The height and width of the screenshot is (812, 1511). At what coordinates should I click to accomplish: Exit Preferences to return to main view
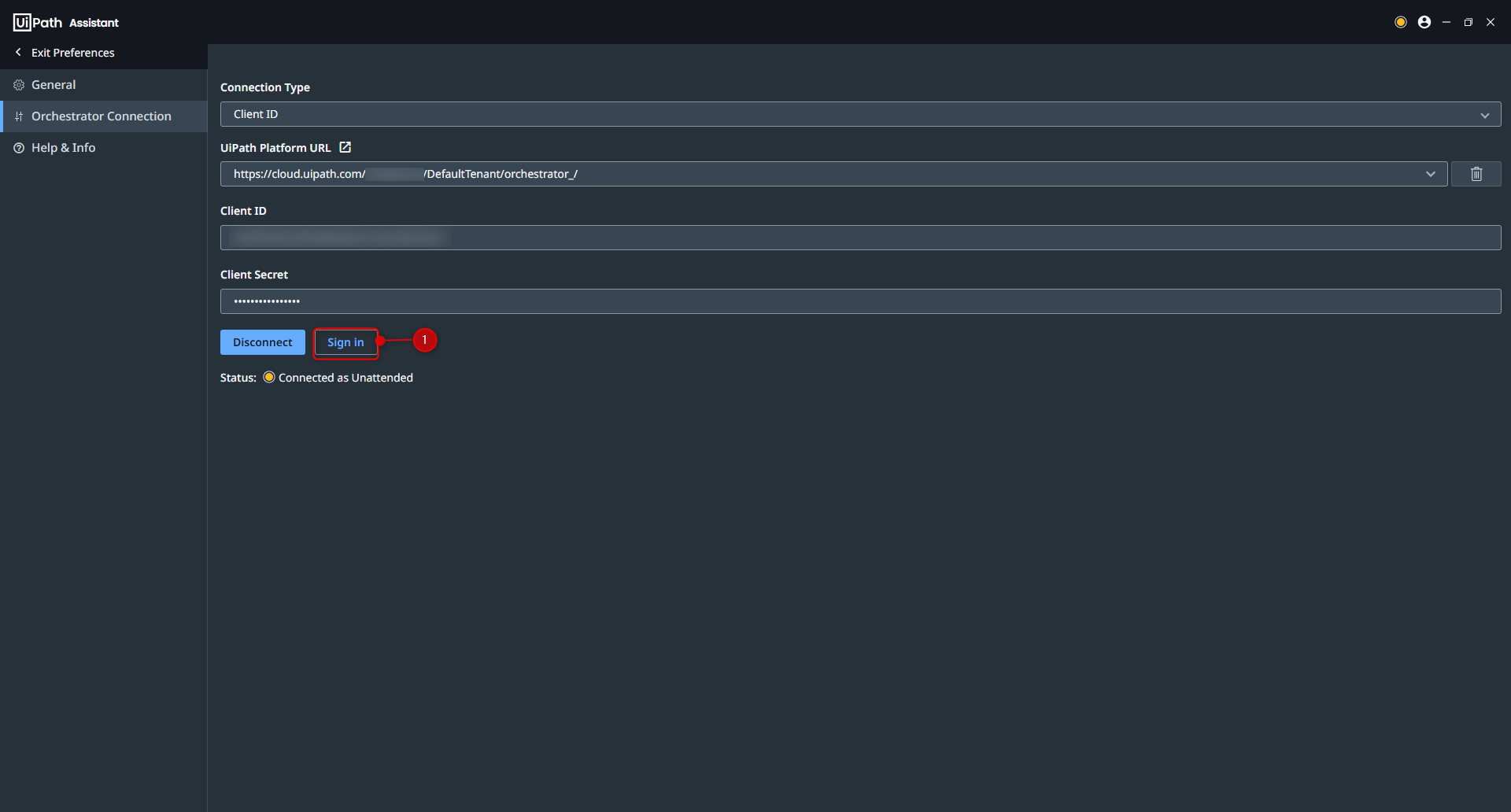pos(104,53)
